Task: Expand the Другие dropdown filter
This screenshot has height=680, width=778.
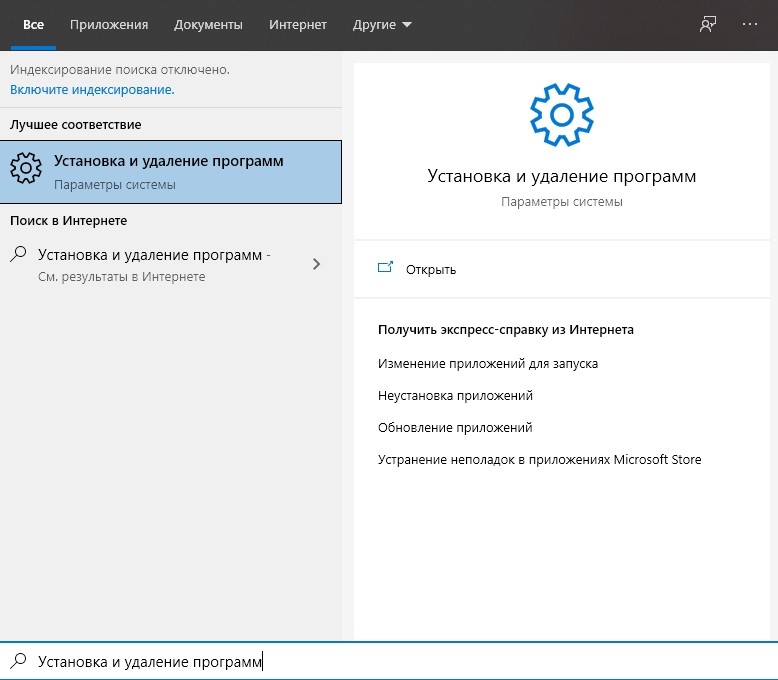Action: click(x=382, y=25)
